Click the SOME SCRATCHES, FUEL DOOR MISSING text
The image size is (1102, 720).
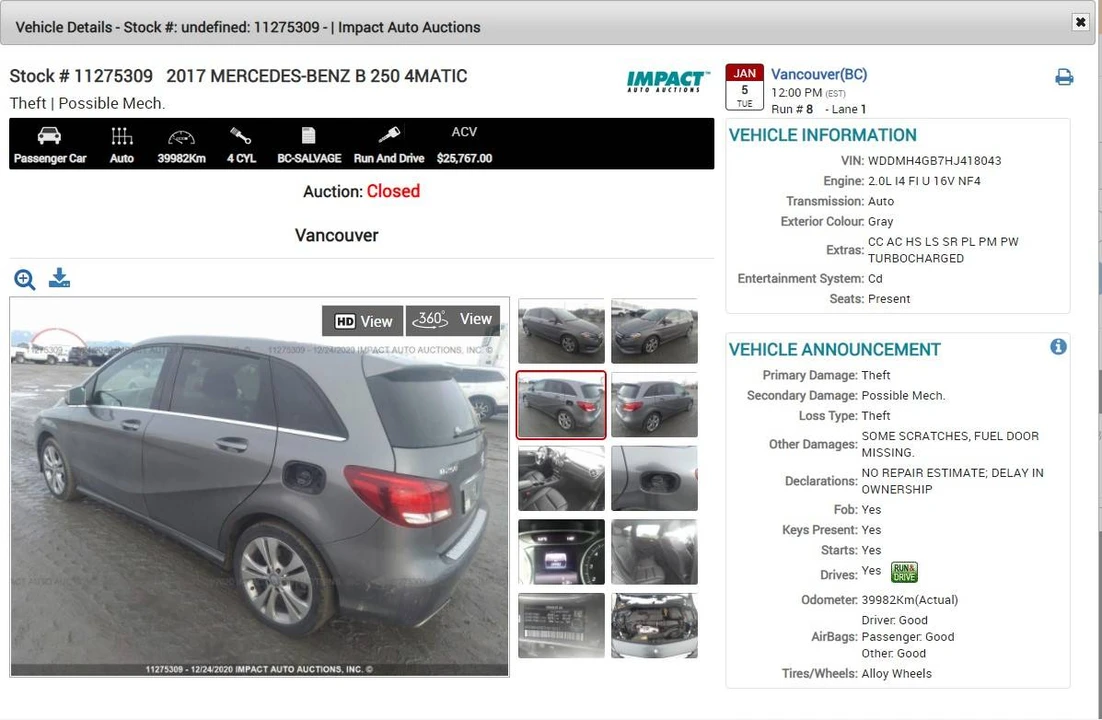949,444
